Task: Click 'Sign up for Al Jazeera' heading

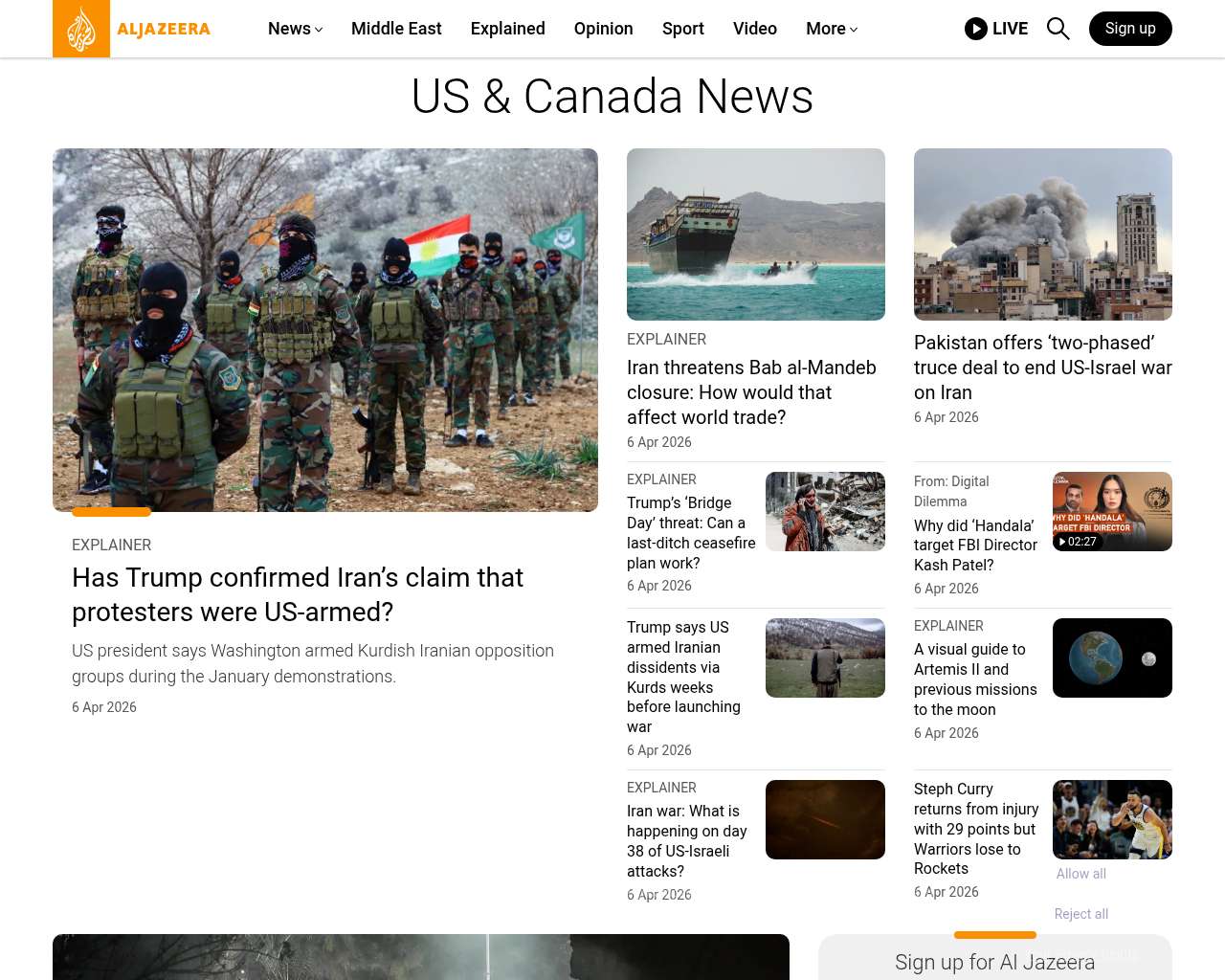Action: pos(995,963)
